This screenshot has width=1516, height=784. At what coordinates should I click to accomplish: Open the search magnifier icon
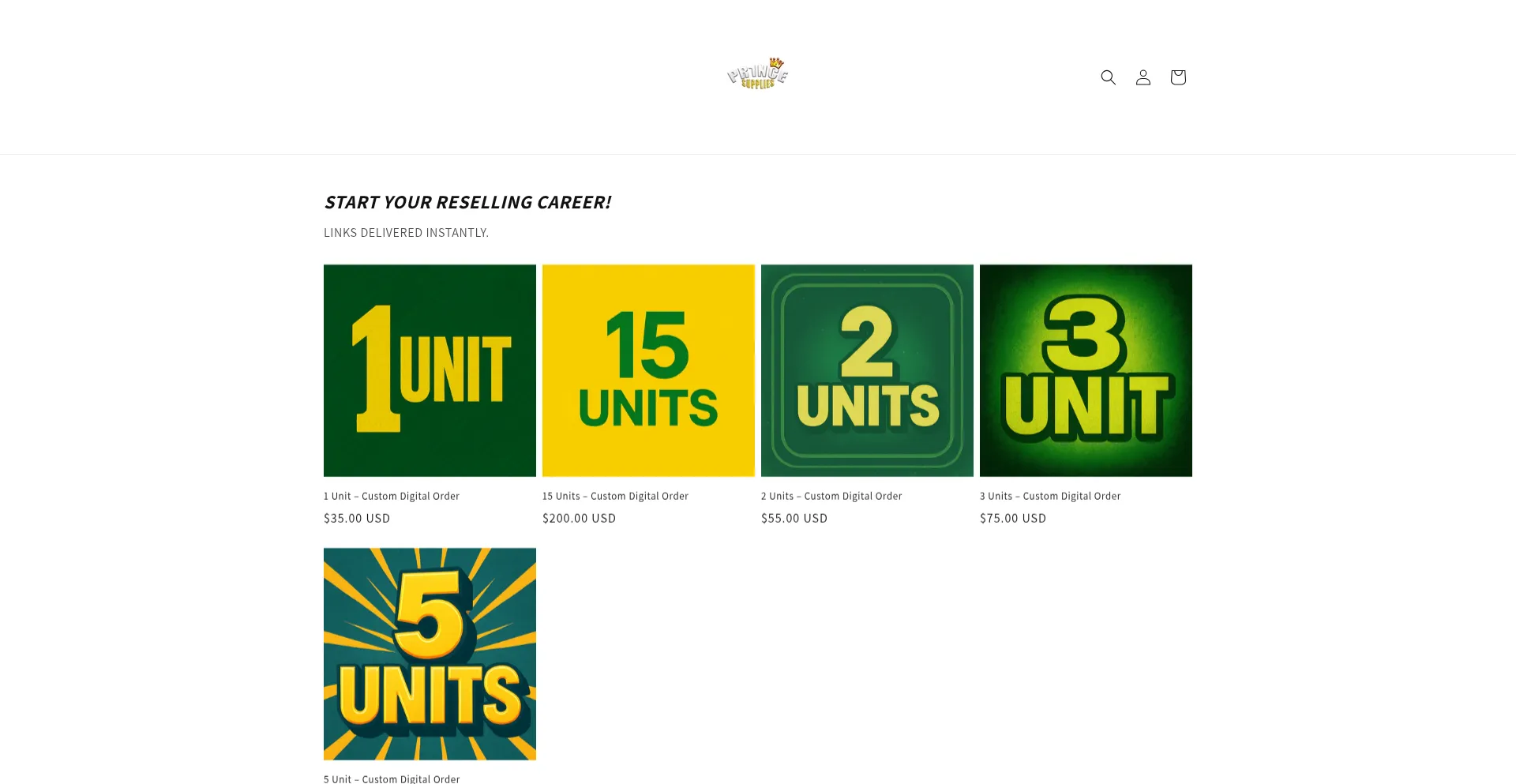coord(1108,77)
